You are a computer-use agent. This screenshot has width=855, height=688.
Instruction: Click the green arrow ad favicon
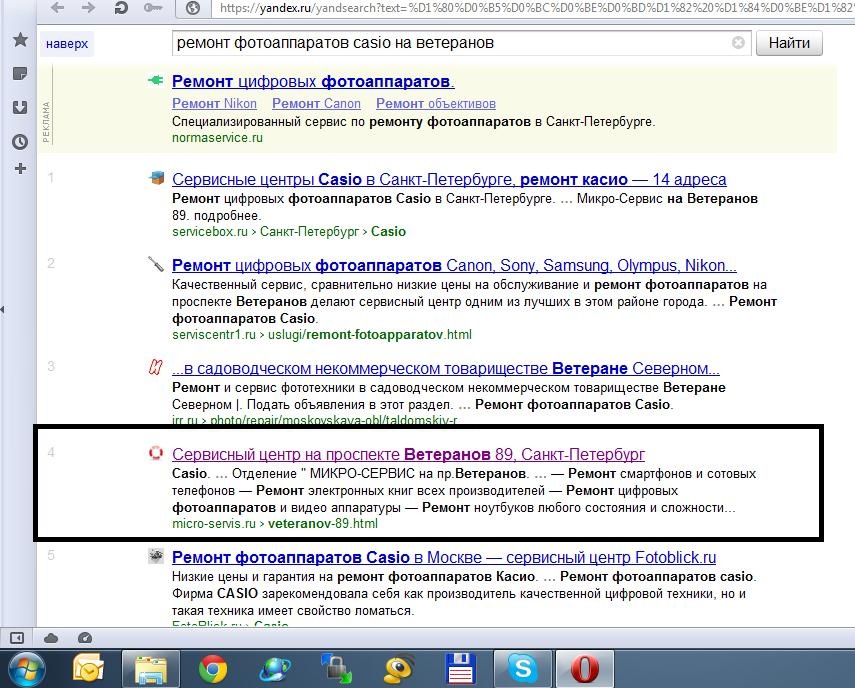click(155, 81)
